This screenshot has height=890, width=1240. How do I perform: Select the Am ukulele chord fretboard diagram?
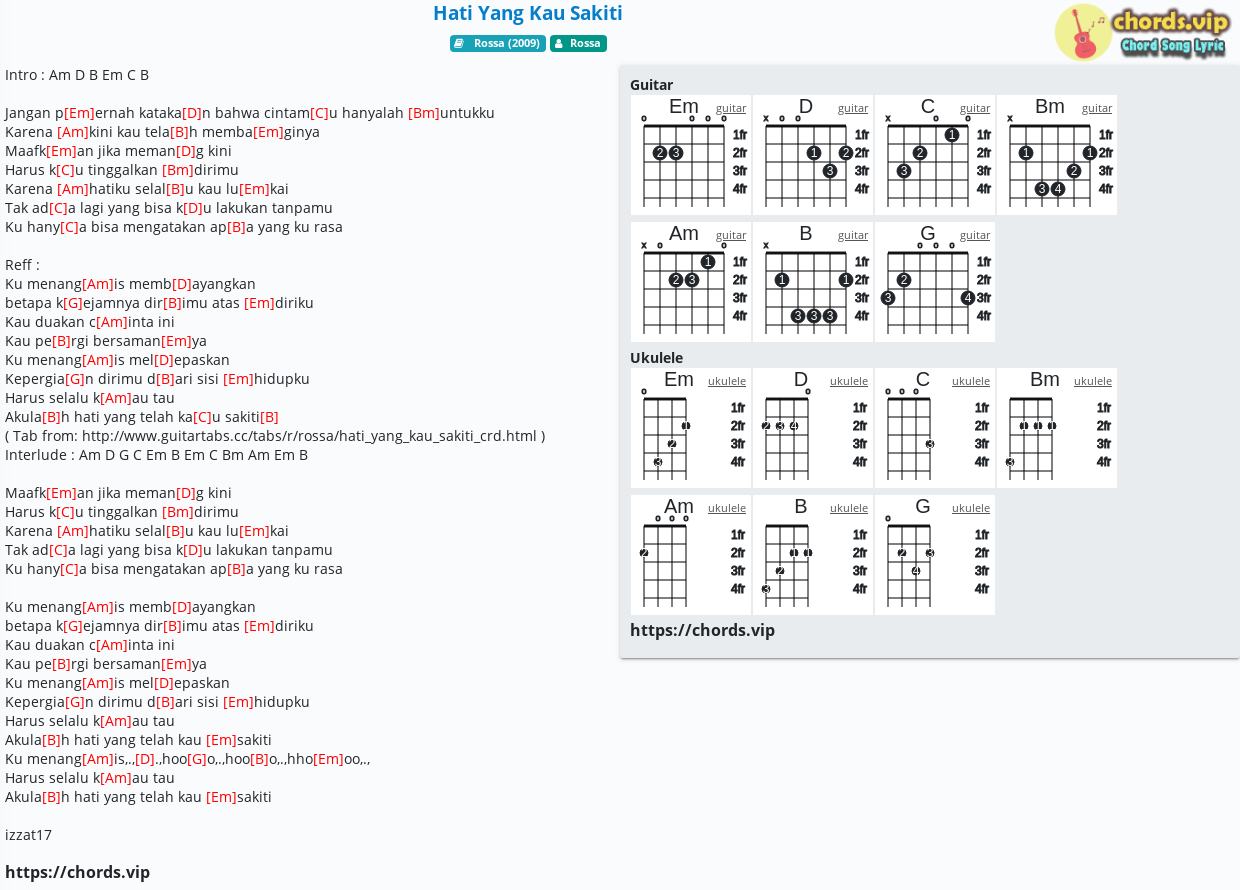click(691, 555)
